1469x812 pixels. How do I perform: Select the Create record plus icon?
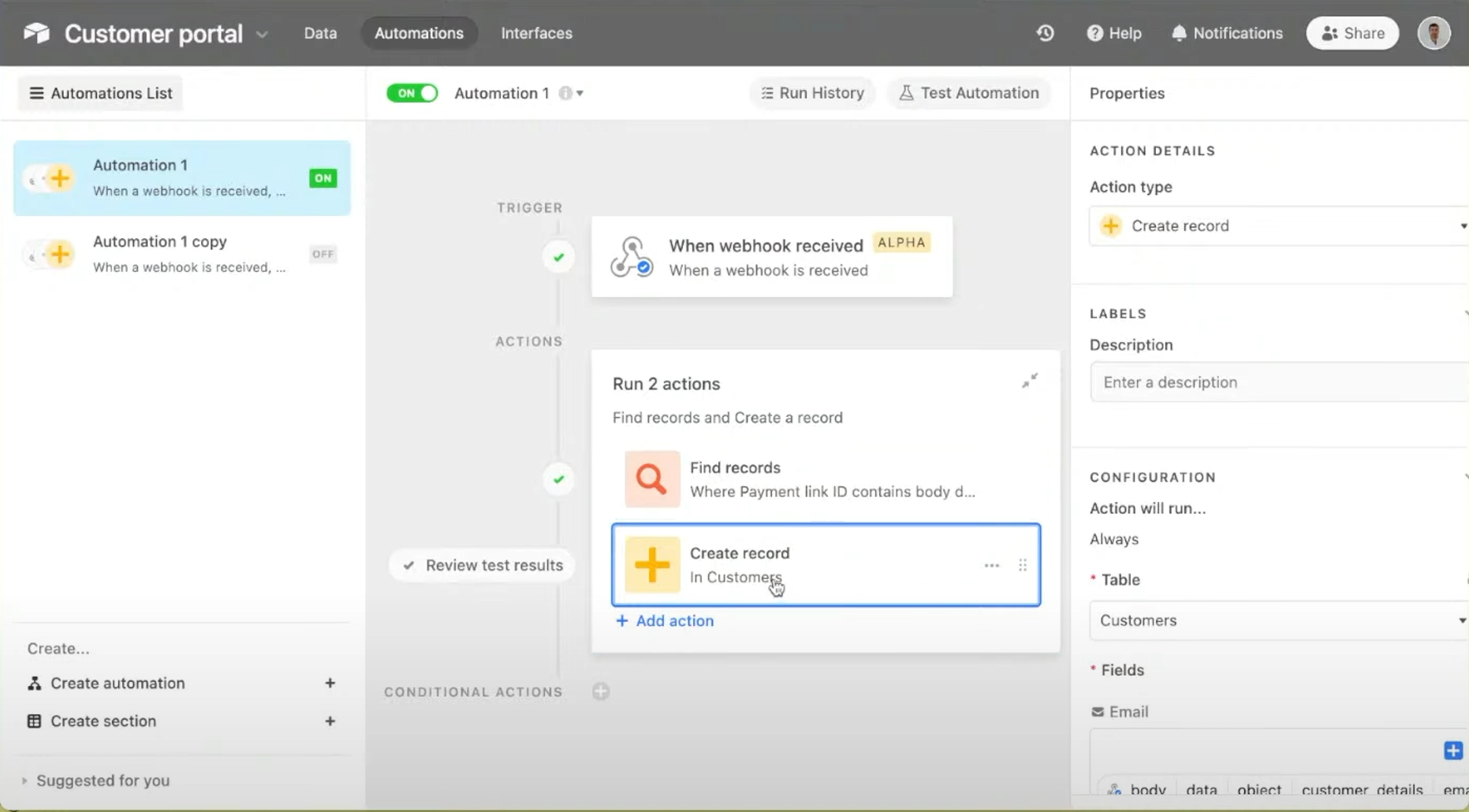tap(651, 564)
